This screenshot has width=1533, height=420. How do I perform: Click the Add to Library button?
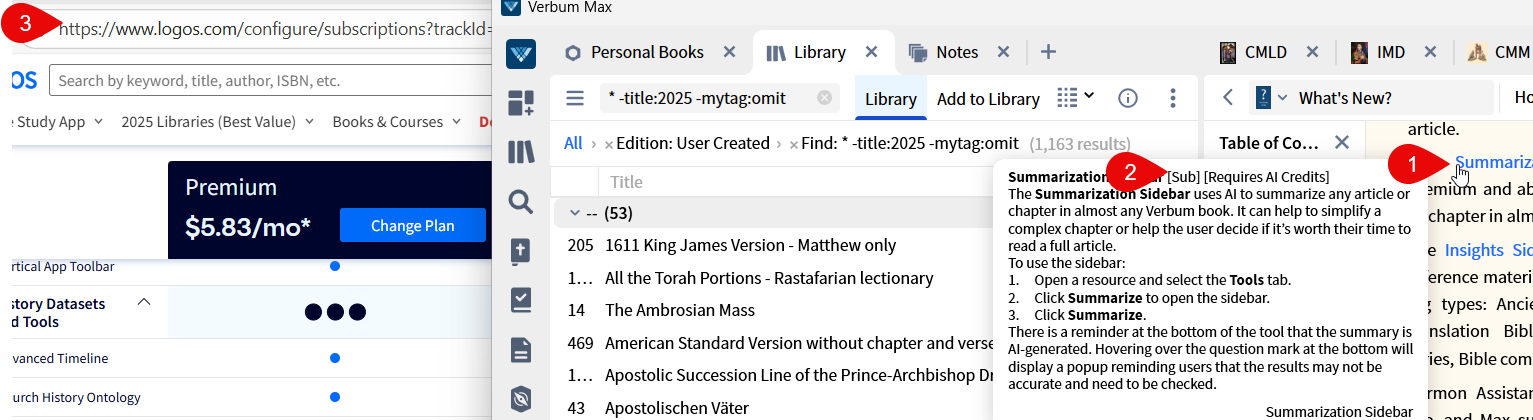point(987,99)
